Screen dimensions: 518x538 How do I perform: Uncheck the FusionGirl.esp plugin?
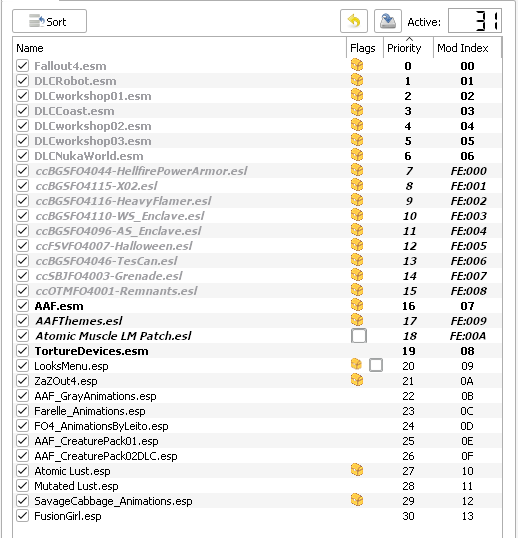23,516
